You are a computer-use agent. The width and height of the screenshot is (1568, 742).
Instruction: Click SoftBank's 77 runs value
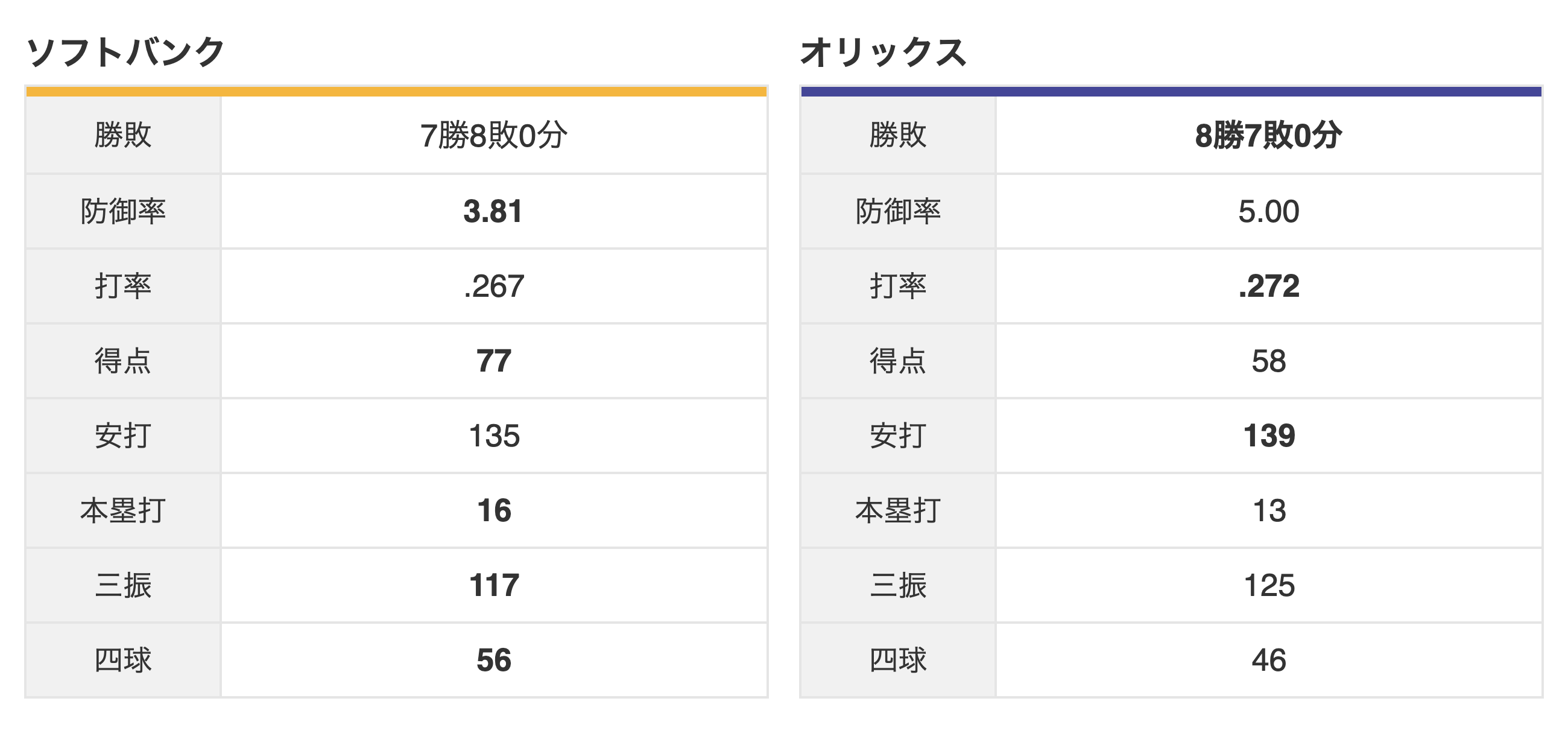(494, 361)
